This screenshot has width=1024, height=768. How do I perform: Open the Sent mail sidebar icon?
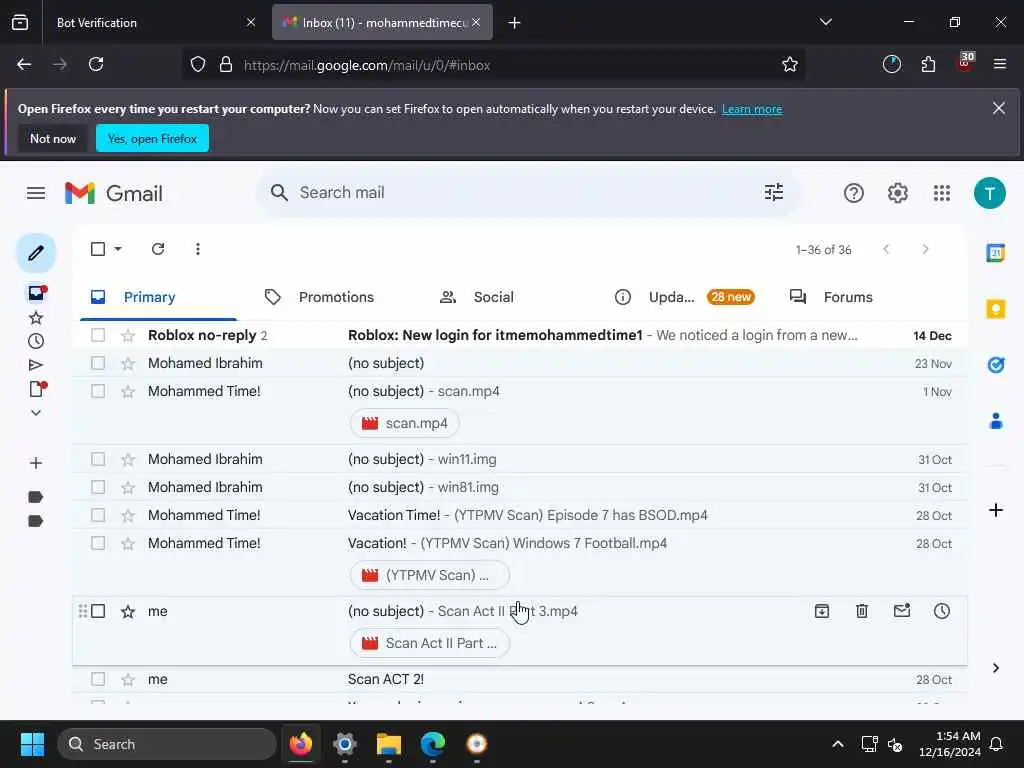click(36, 365)
